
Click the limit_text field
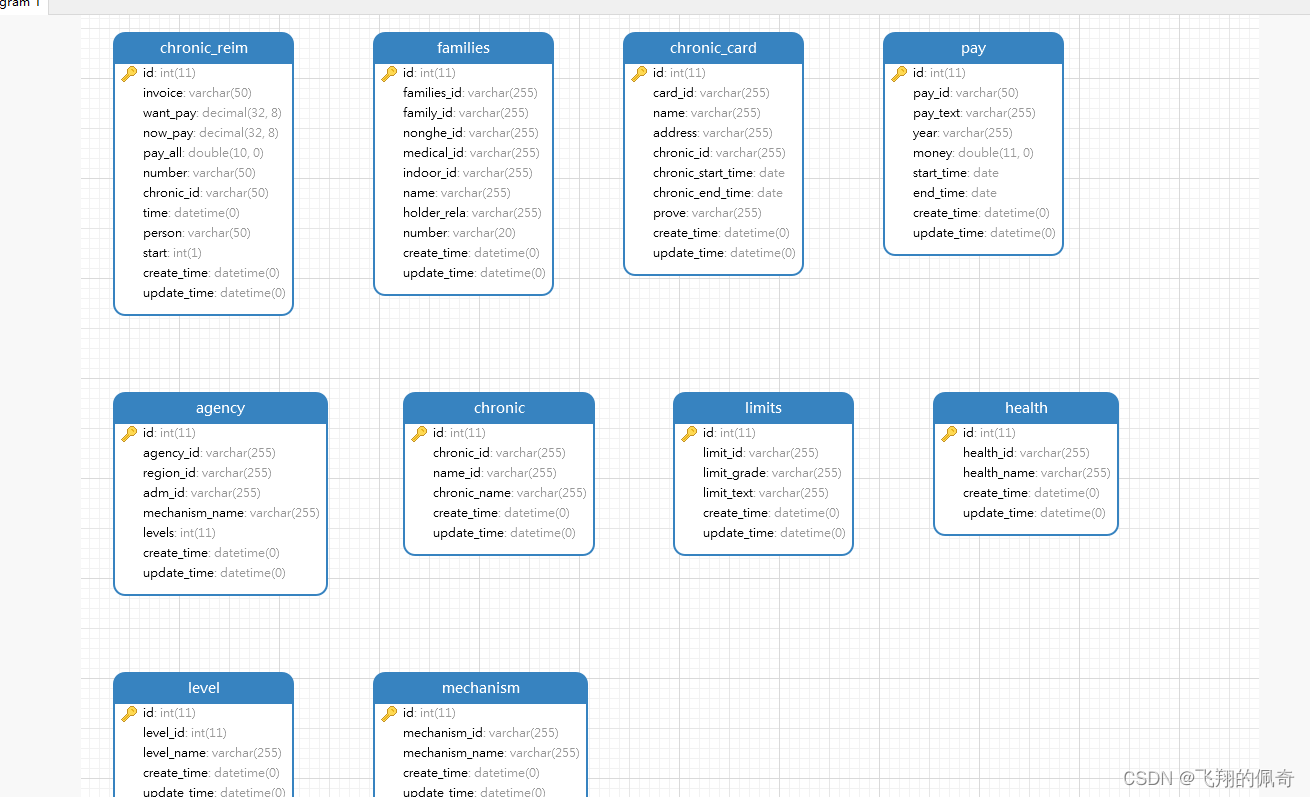pyautogui.click(x=766, y=493)
